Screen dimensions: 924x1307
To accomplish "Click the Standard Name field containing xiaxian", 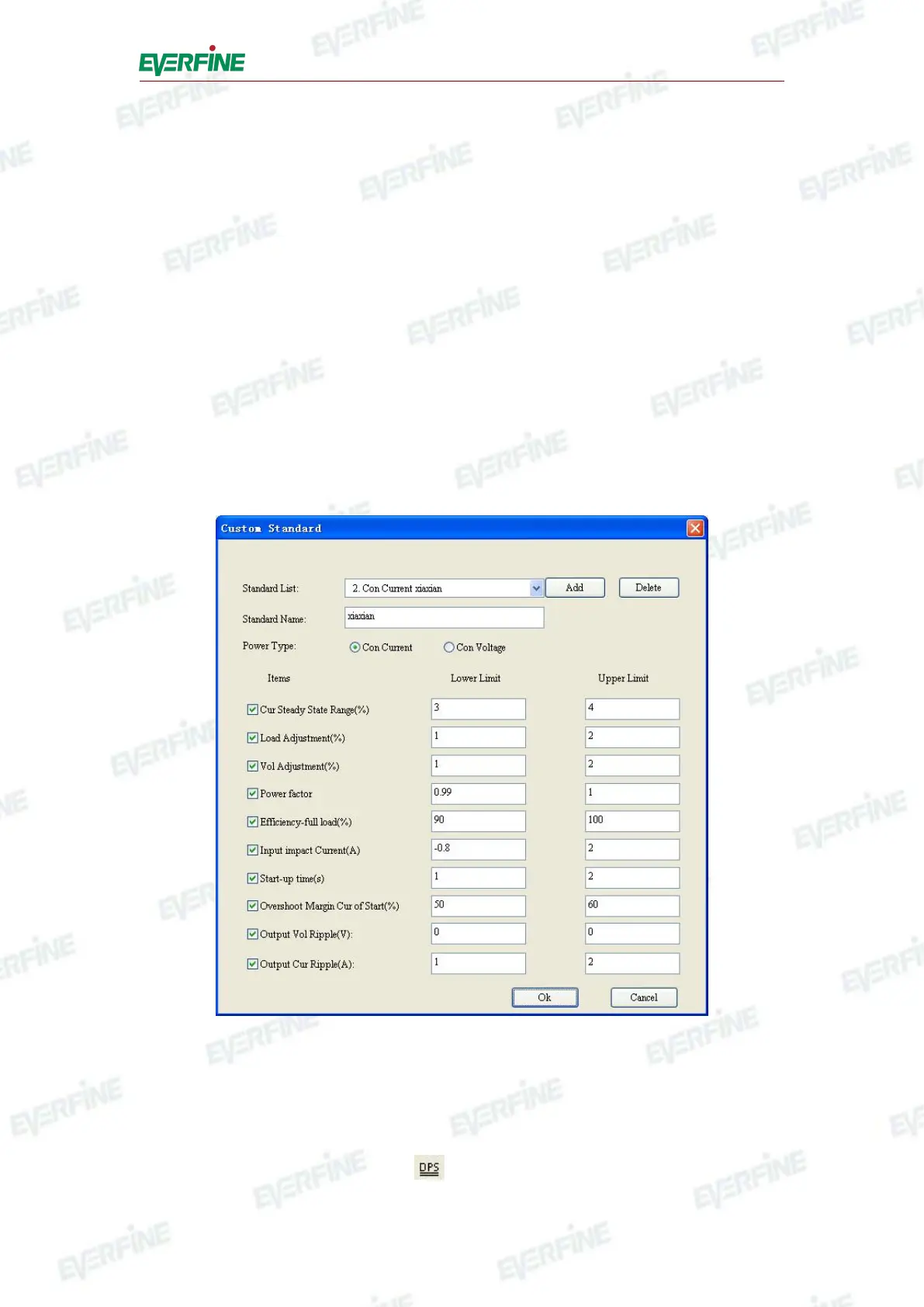I will [444, 617].
